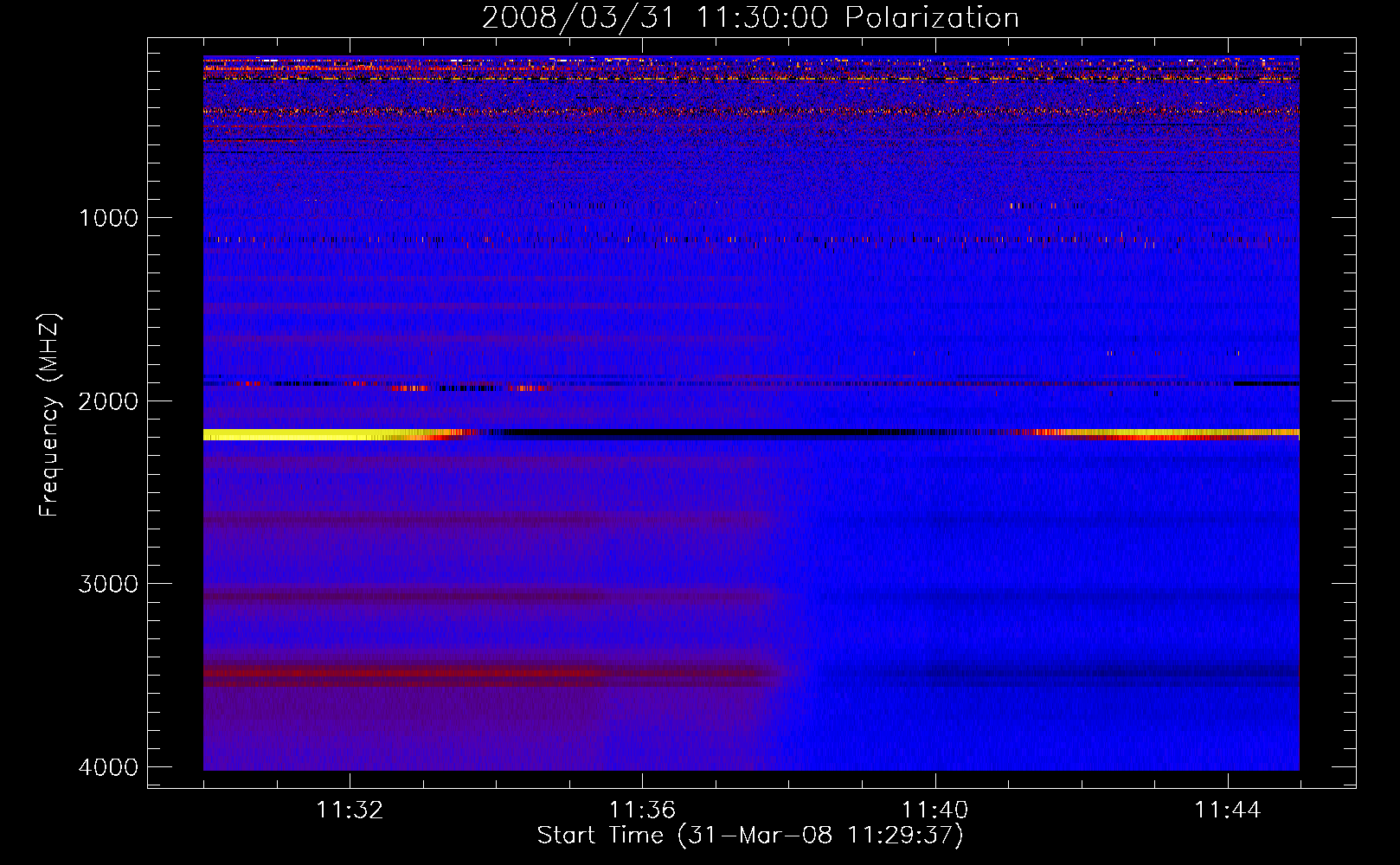1400x865 pixels.
Task: Select the "Frequency (MHZ)" axis label
Action: 49,415
